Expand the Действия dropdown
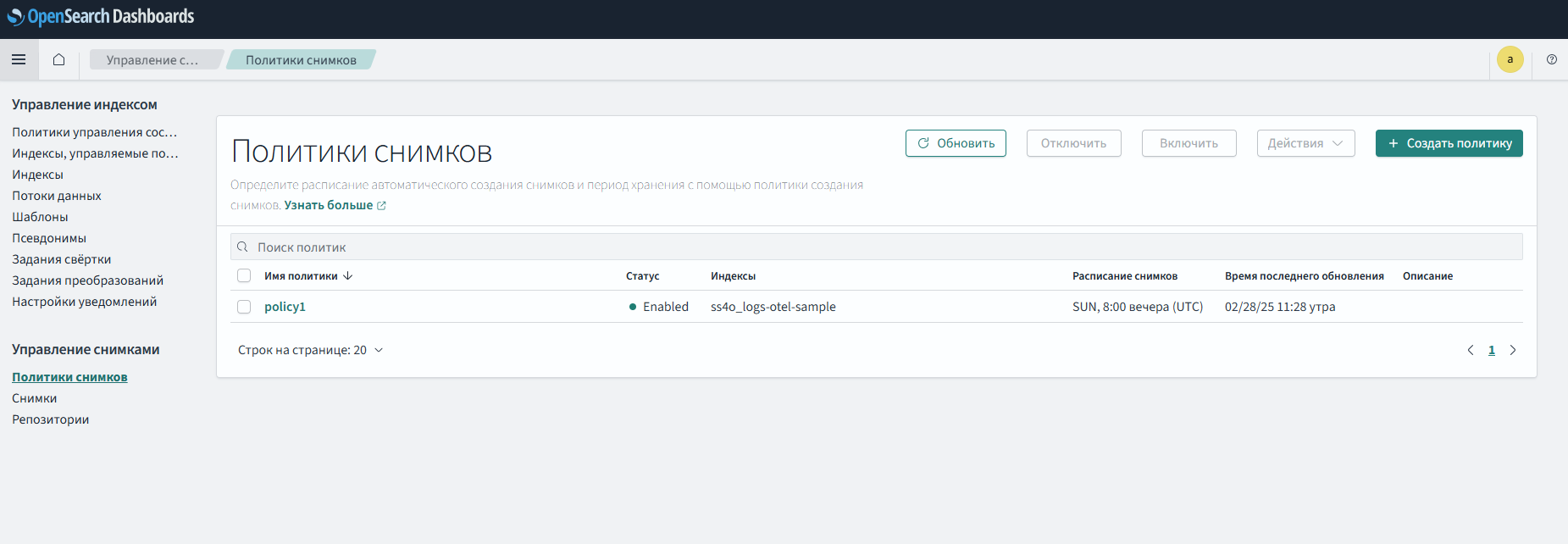The height and width of the screenshot is (544, 1568). pyautogui.click(x=1305, y=143)
